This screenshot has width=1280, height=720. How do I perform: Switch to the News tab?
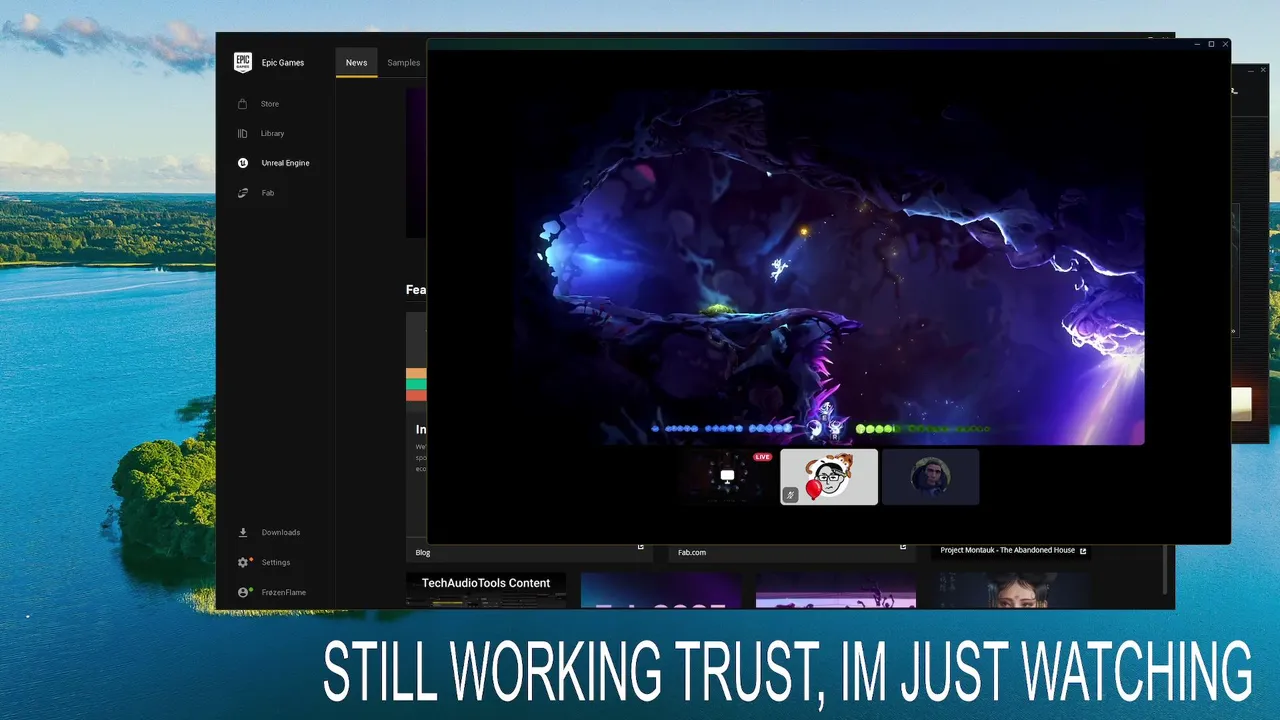(x=356, y=63)
